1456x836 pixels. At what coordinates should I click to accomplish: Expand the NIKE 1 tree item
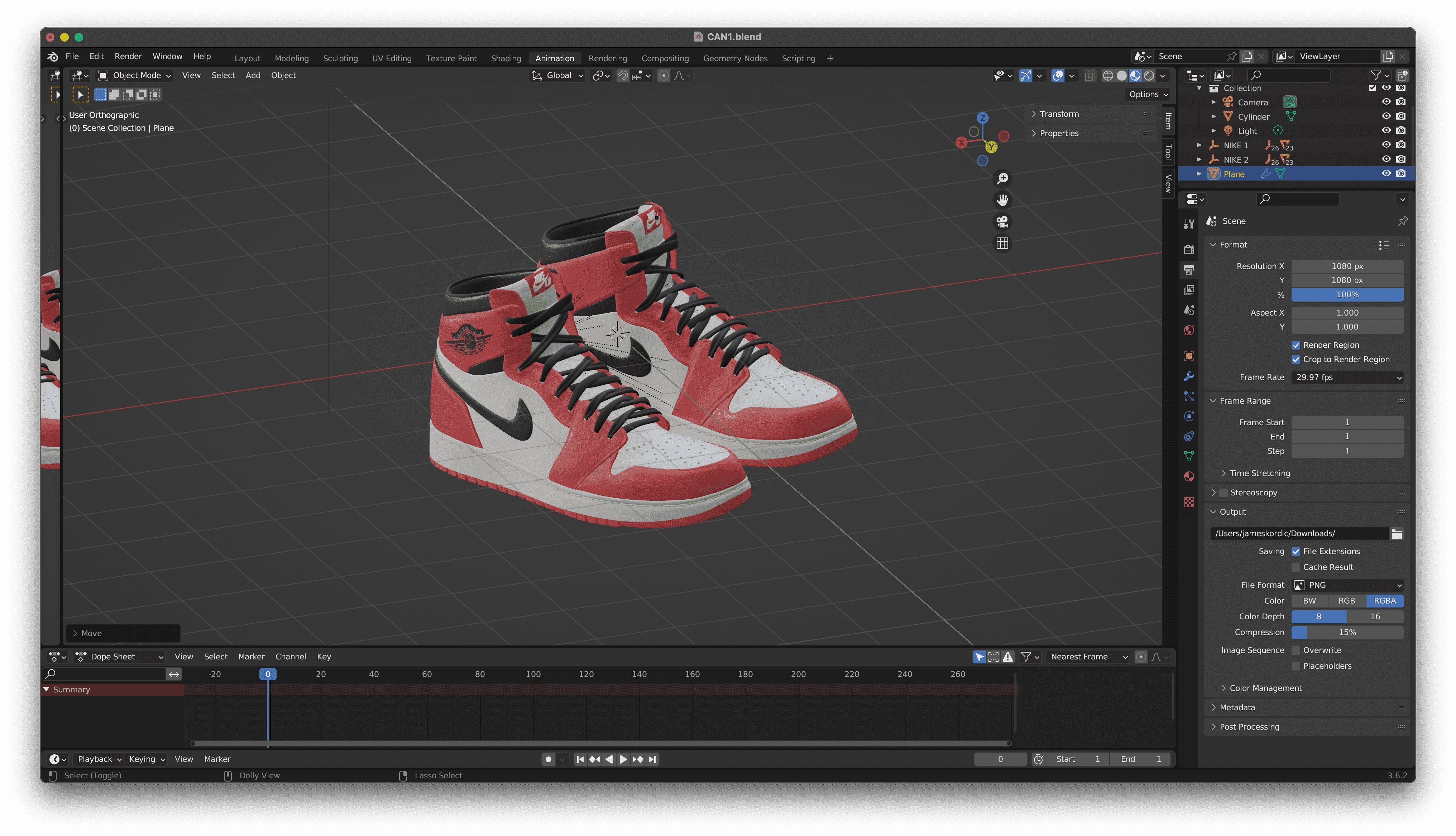pyautogui.click(x=1199, y=145)
